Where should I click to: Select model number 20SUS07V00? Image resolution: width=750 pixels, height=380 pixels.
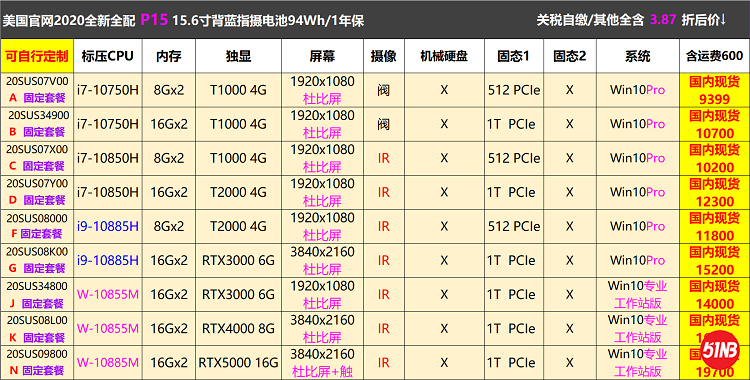(37, 81)
